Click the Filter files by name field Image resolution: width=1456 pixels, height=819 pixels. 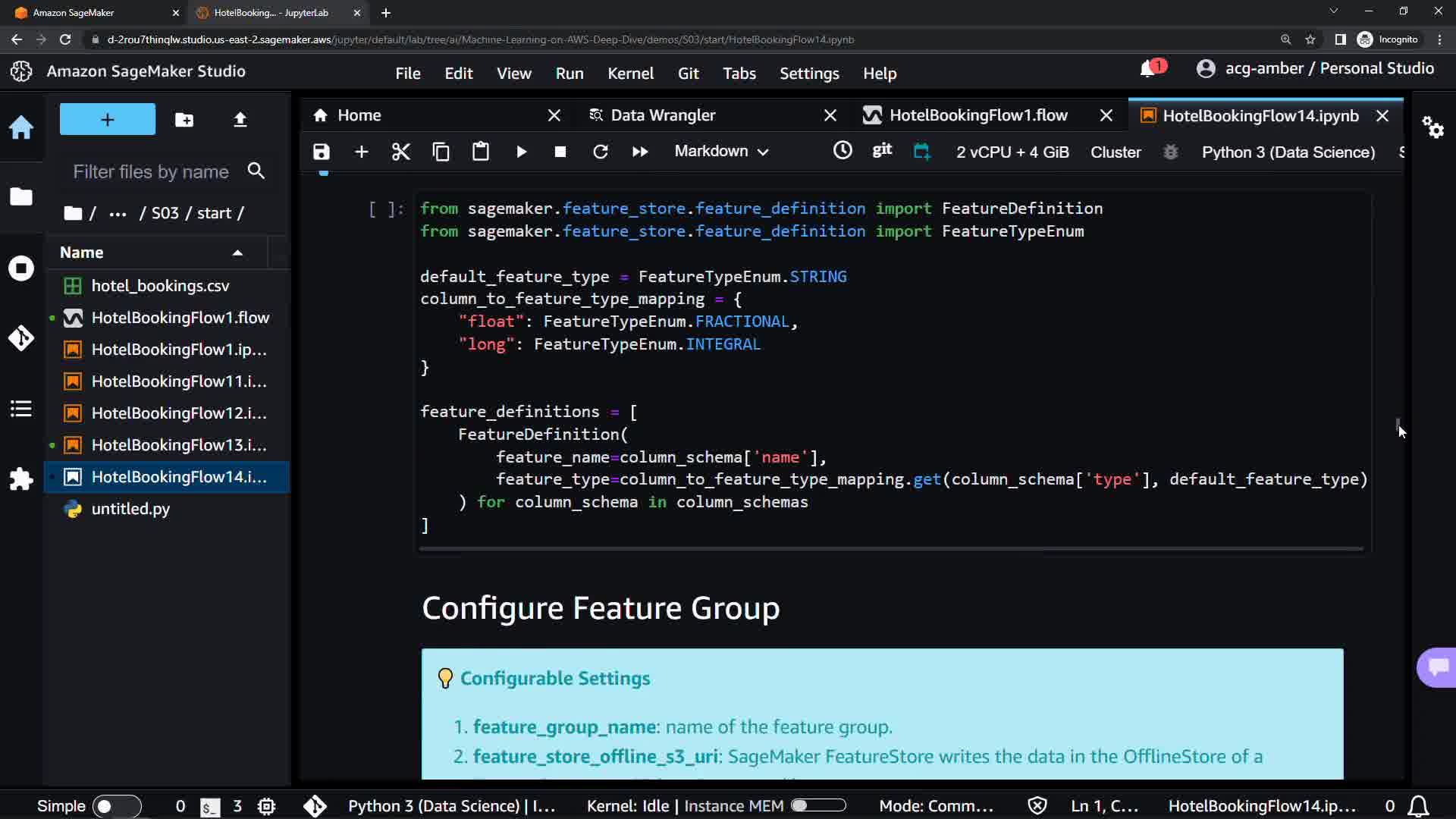[151, 172]
